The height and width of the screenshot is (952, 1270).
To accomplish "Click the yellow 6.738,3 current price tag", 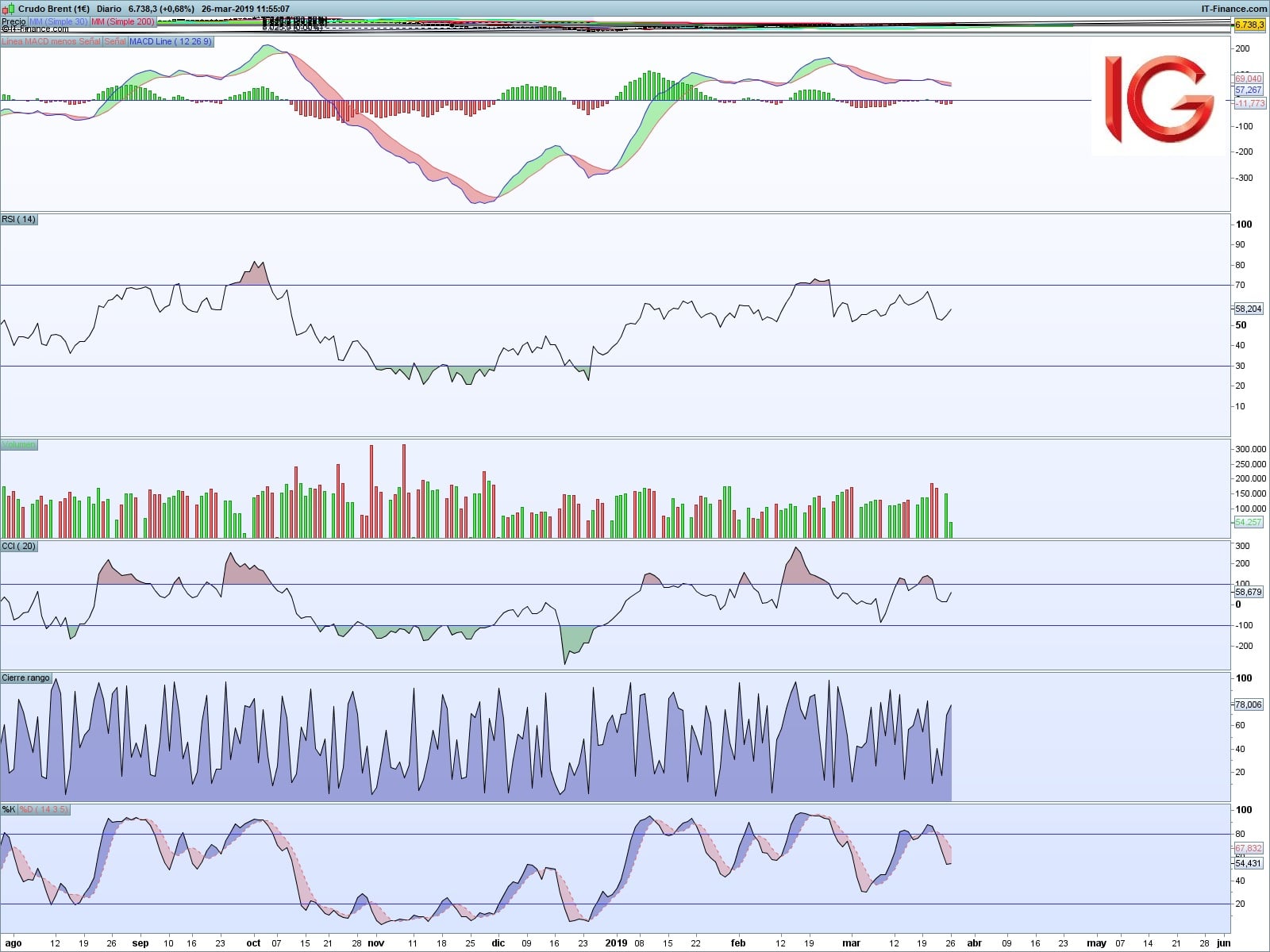I will (x=1249, y=25).
